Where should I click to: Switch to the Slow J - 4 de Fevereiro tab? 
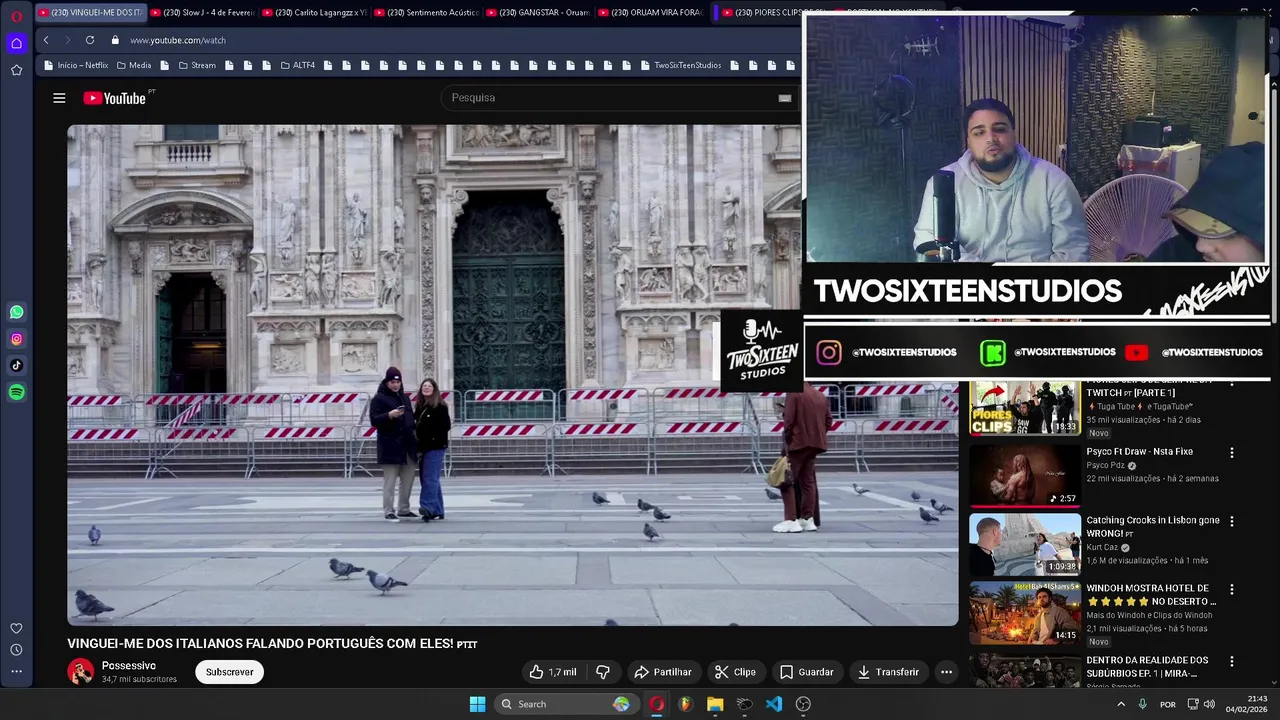(203, 13)
